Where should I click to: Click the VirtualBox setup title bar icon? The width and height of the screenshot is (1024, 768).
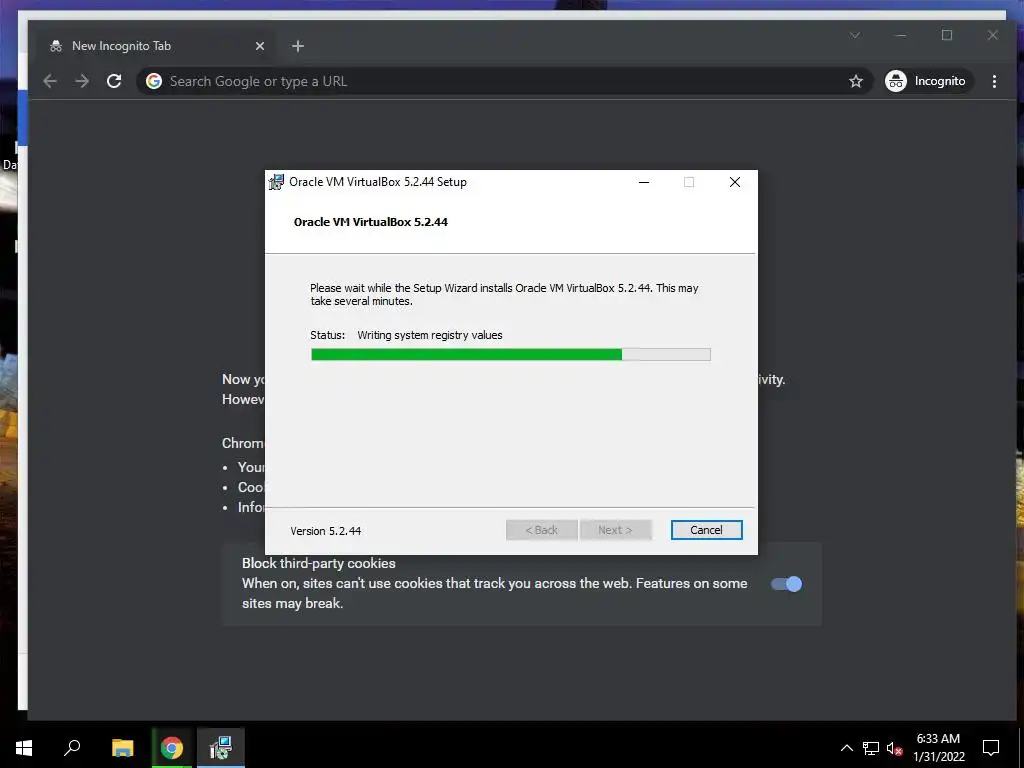(x=276, y=182)
